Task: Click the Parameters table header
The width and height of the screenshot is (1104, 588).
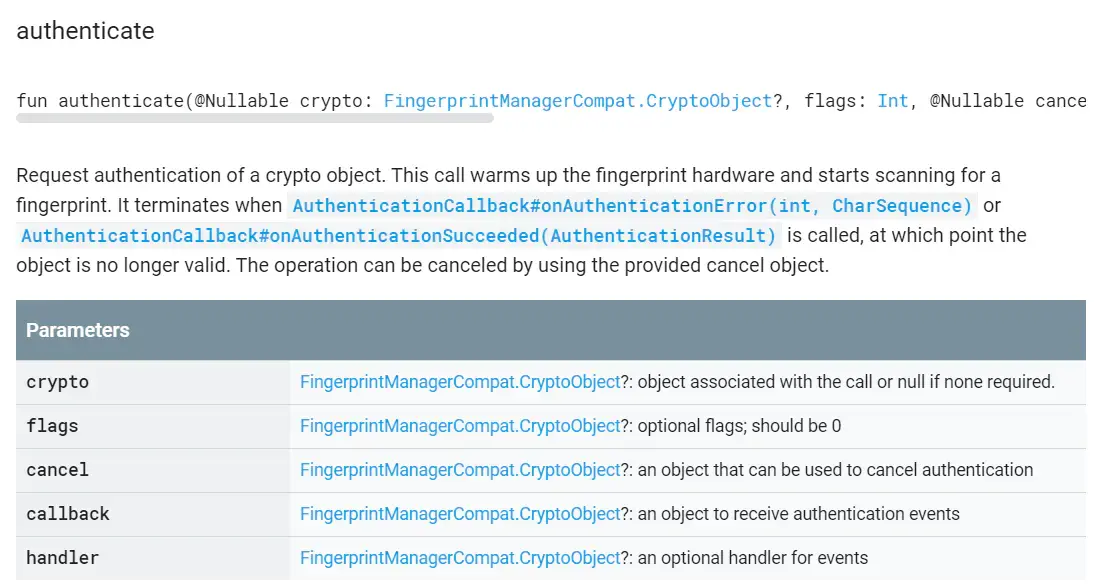Action: (x=551, y=330)
